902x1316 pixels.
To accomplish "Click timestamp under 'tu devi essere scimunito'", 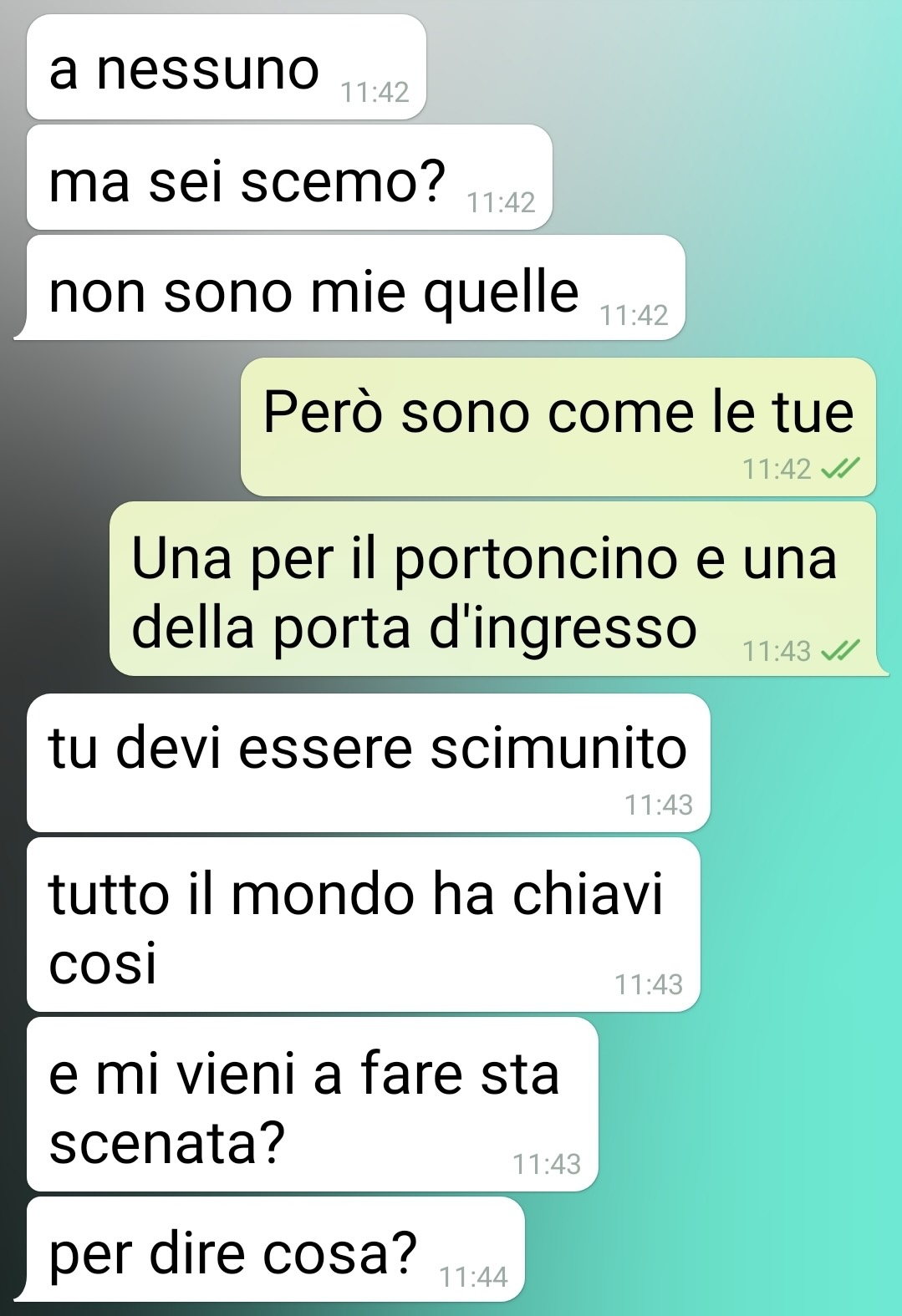I will point(659,805).
